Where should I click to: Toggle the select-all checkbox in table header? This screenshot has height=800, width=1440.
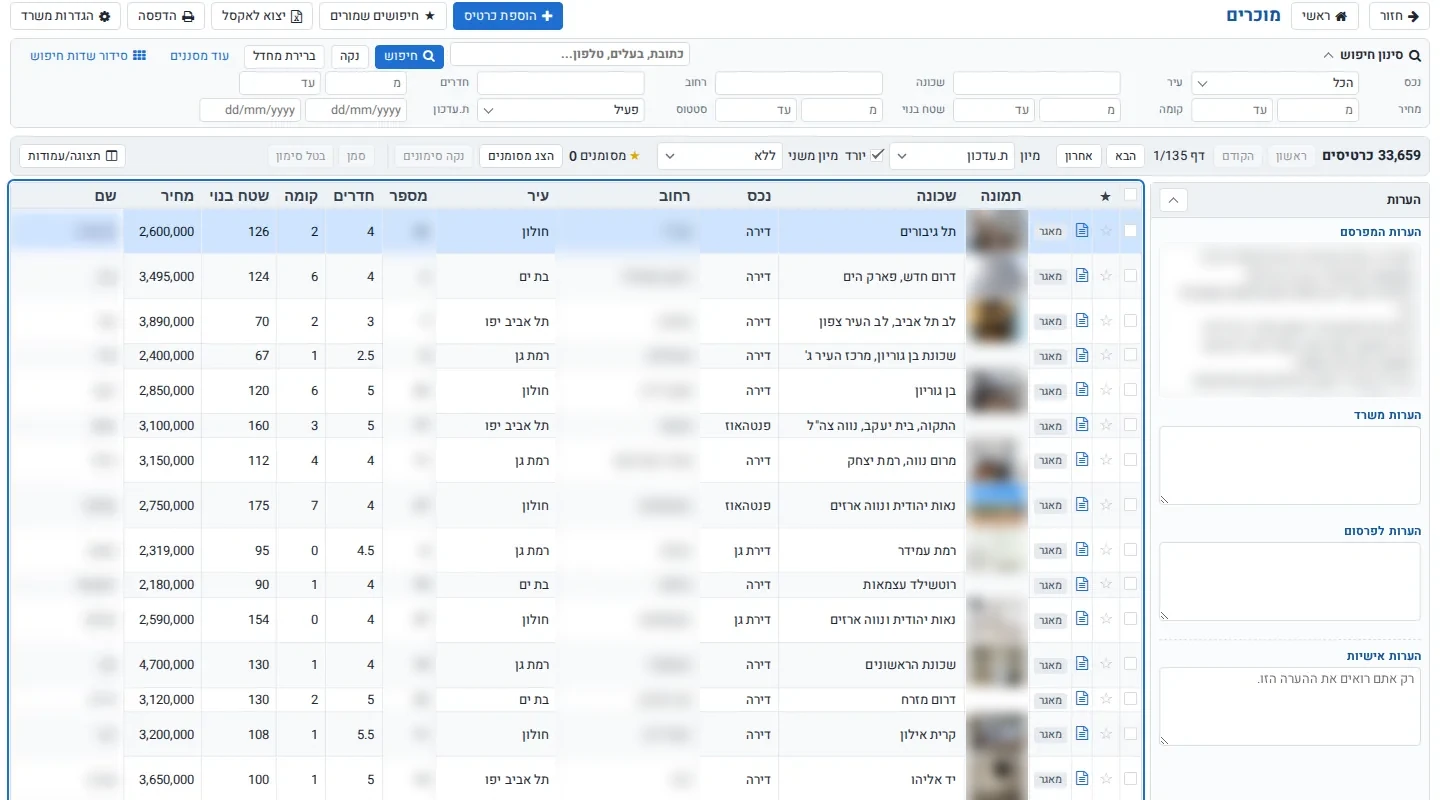coord(1130,196)
